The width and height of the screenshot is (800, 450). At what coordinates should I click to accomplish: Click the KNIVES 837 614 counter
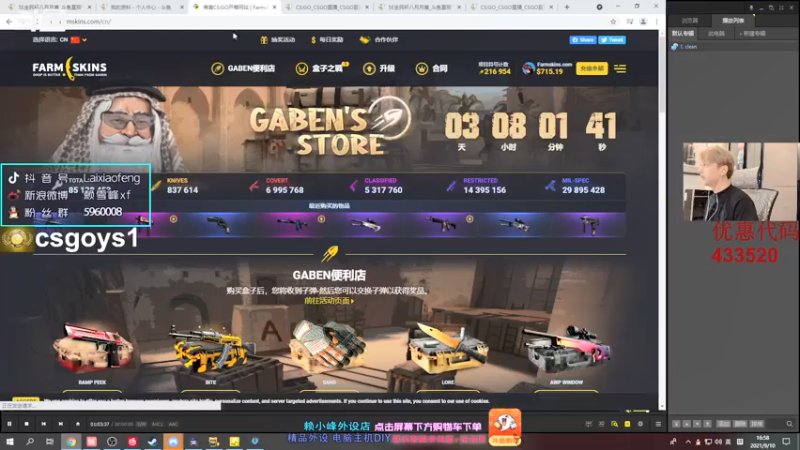point(176,186)
